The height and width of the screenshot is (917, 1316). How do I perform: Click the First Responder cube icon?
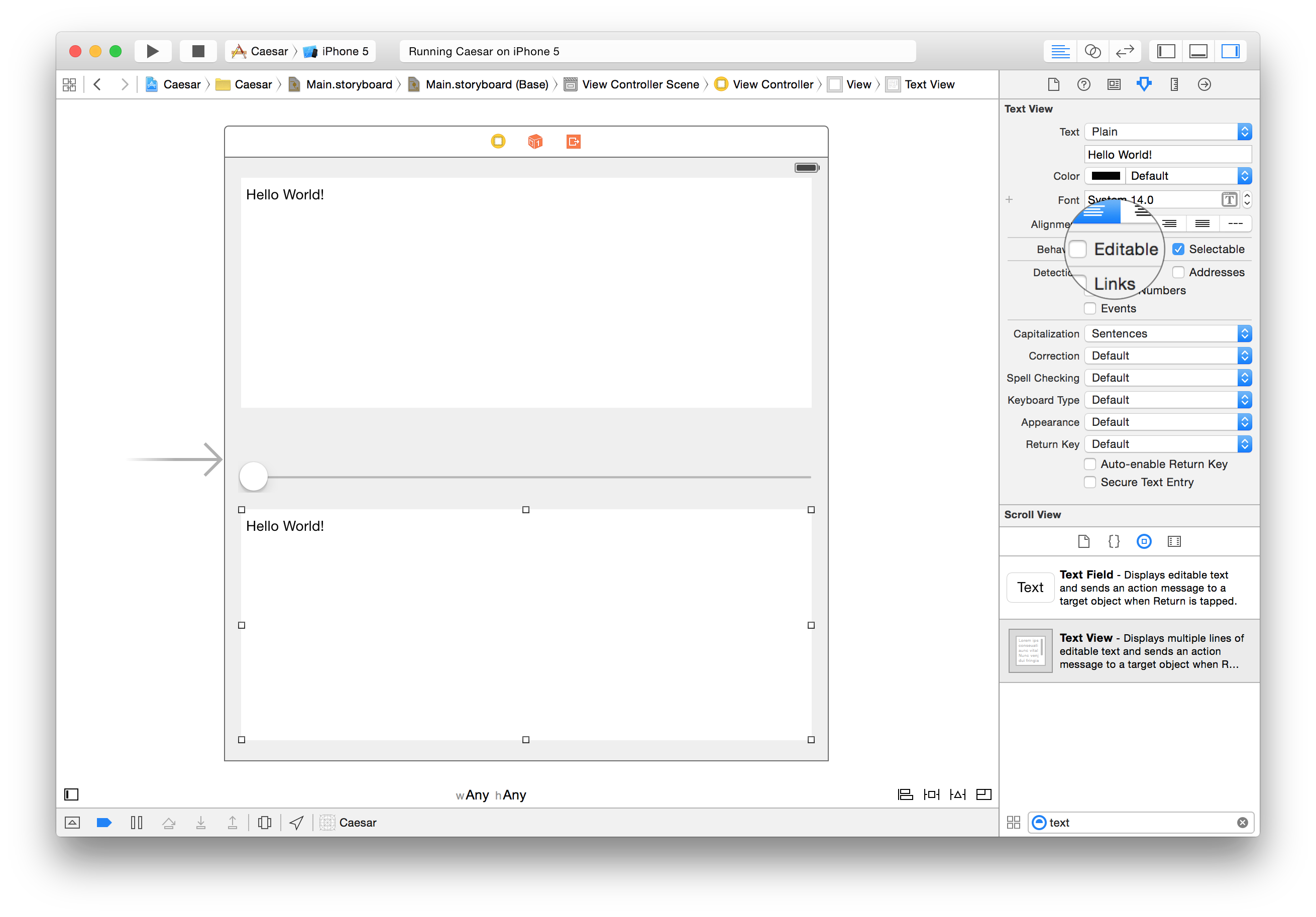point(535,142)
